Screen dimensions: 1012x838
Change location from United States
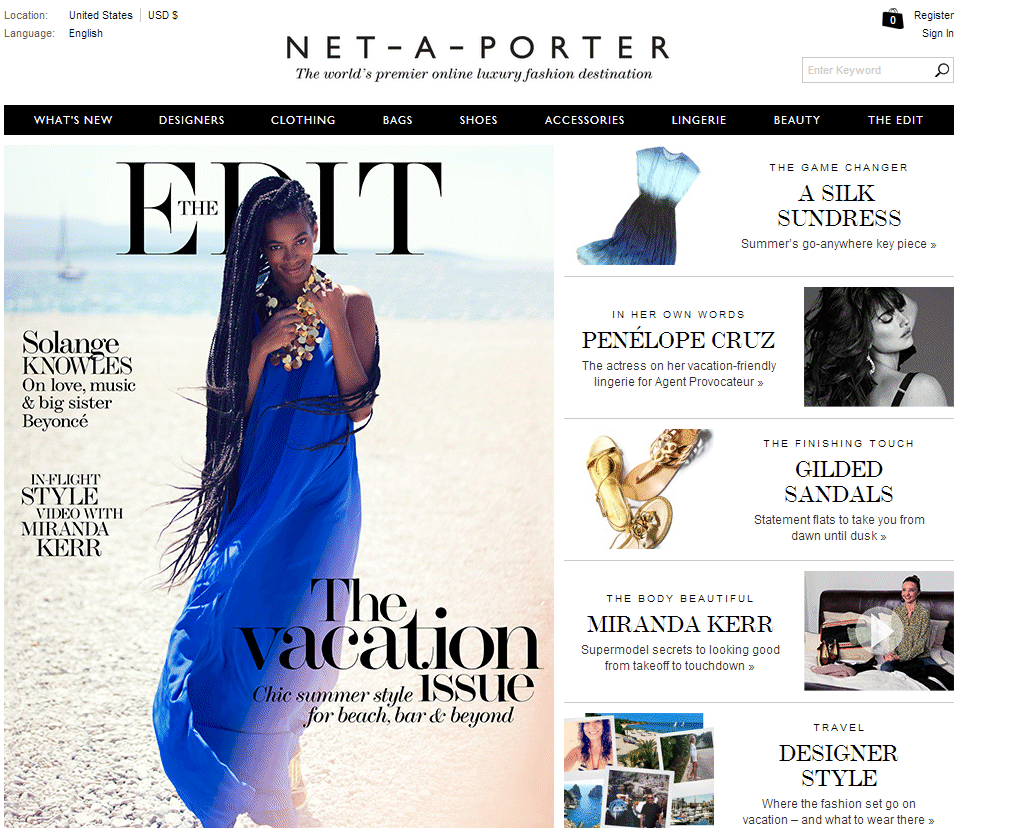(x=101, y=15)
